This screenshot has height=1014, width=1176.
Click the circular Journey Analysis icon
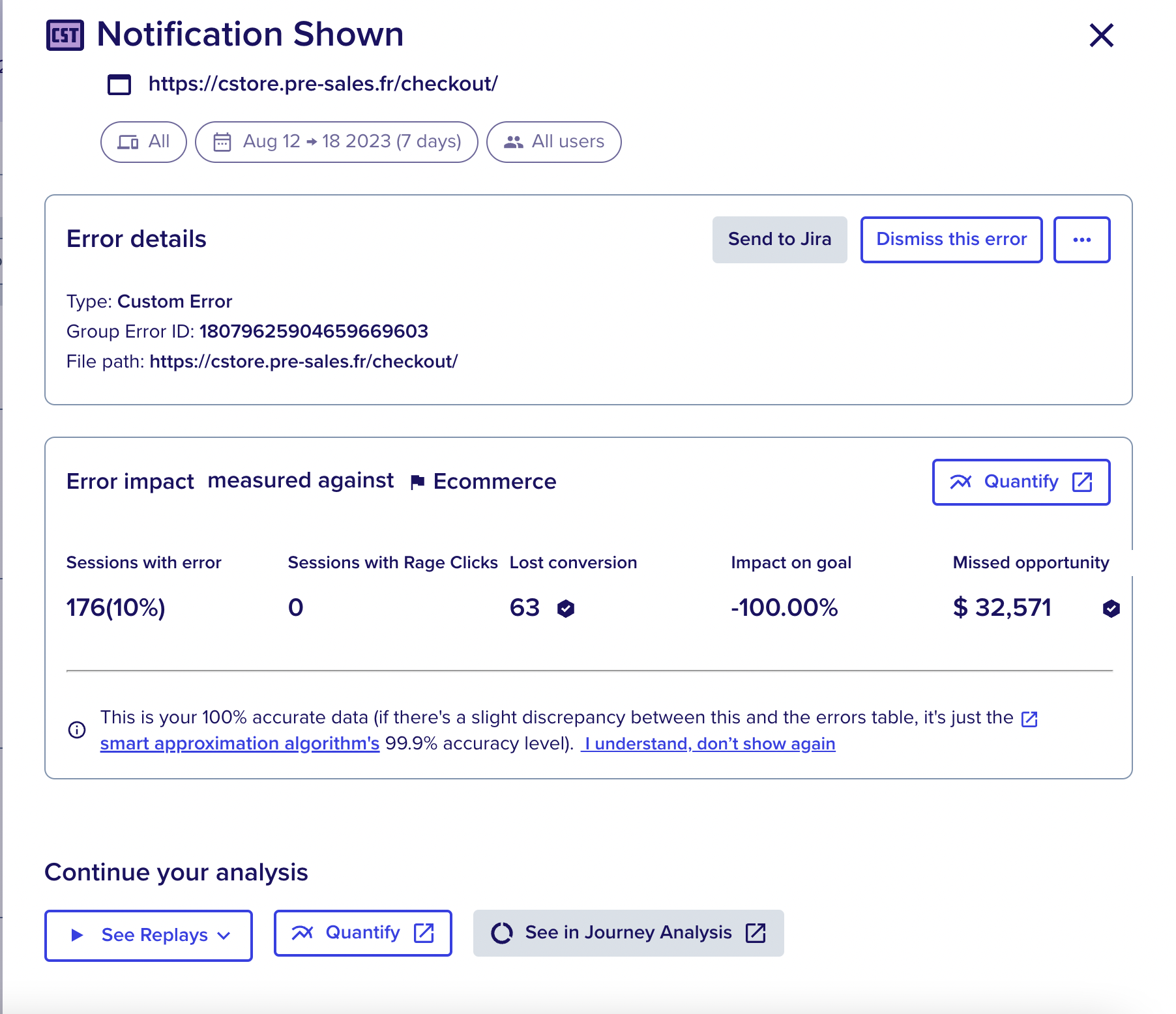tap(501, 933)
